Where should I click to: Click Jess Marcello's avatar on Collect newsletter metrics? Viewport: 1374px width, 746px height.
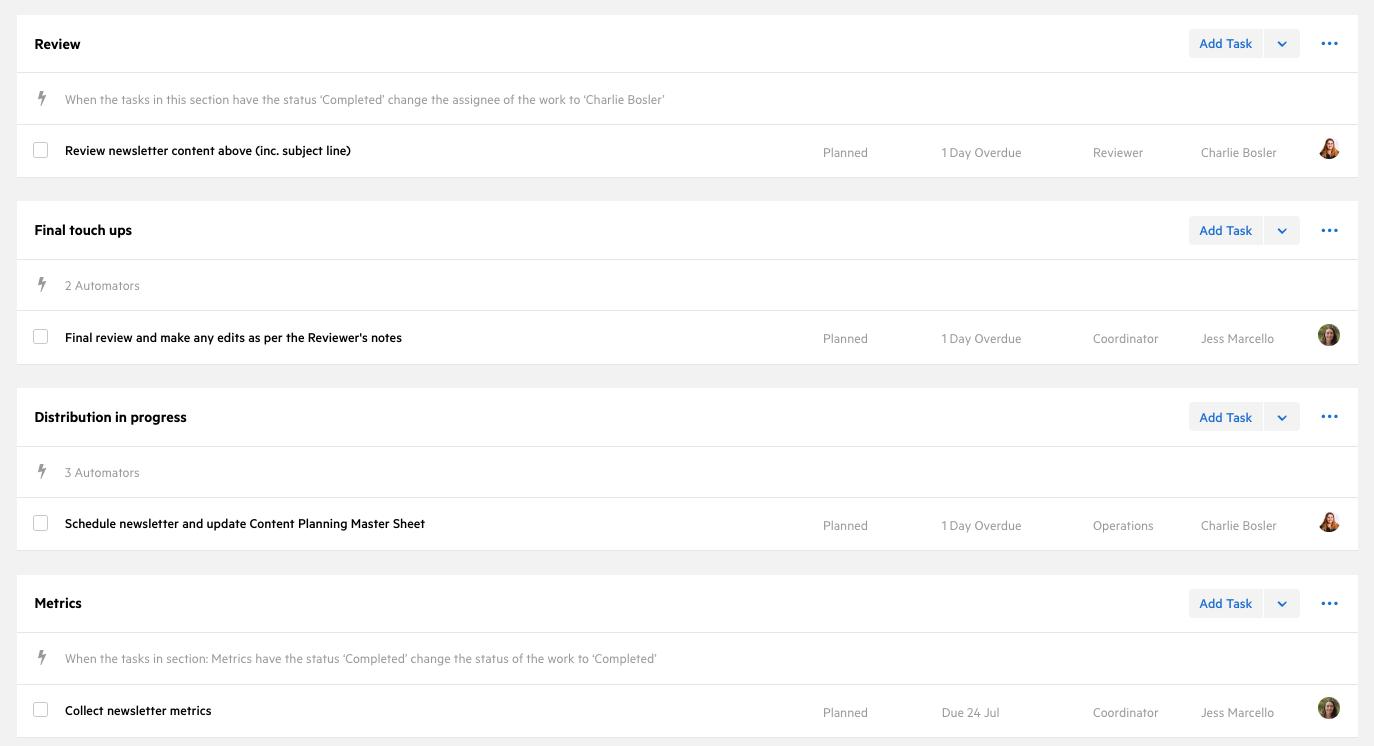tap(1329, 708)
